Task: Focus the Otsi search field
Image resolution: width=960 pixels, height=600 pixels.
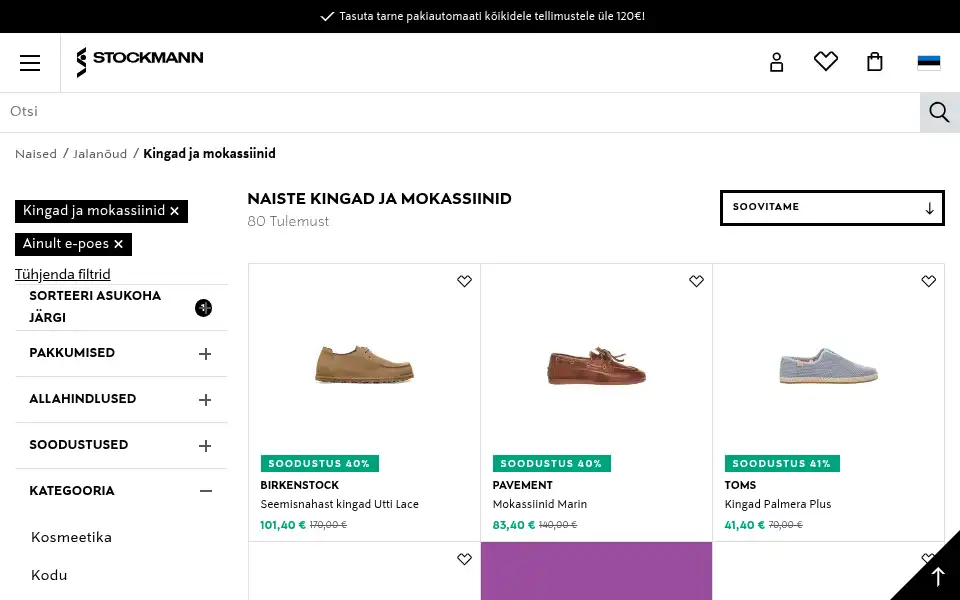Action: 460,112
